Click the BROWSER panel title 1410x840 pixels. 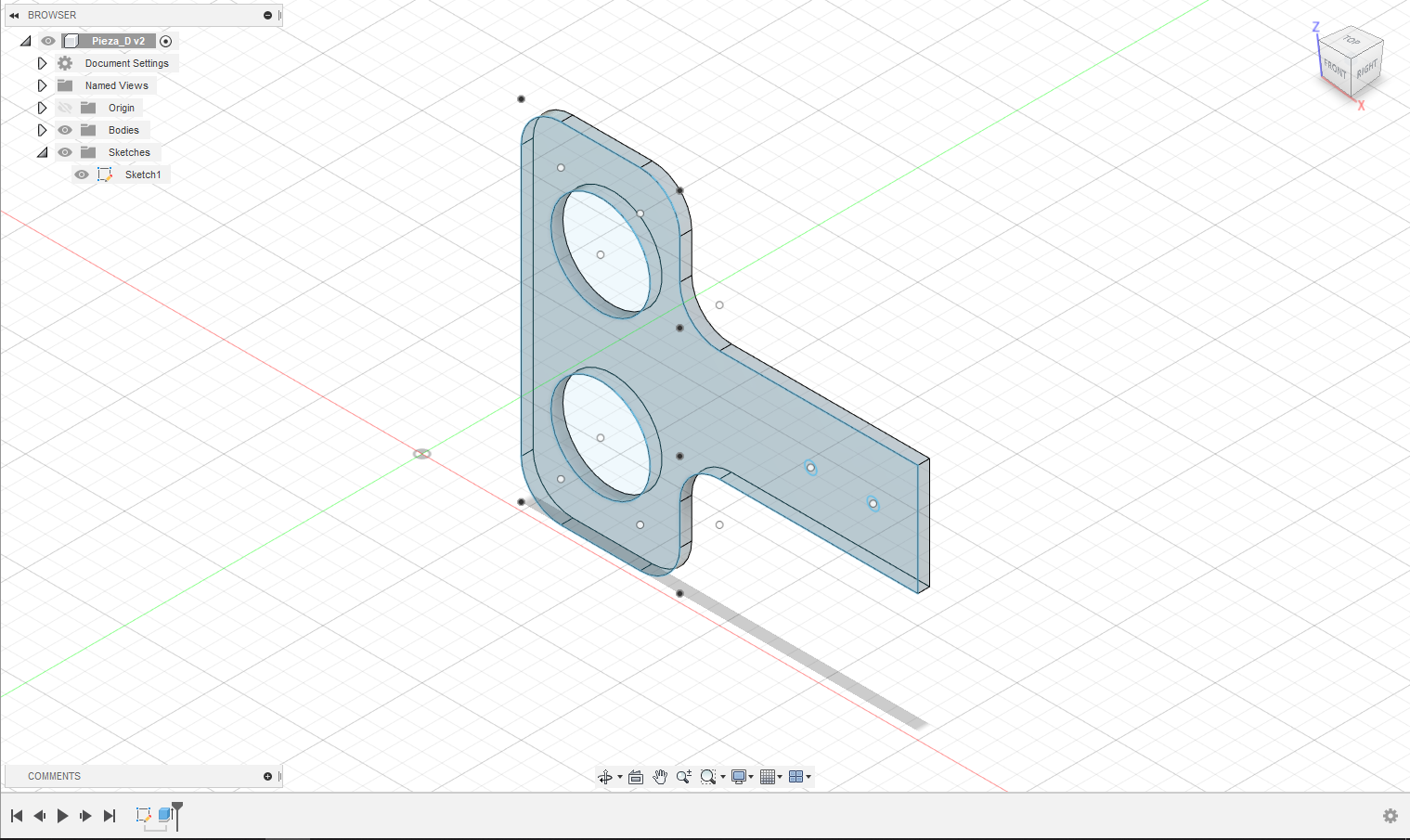[x=52, y=16]
